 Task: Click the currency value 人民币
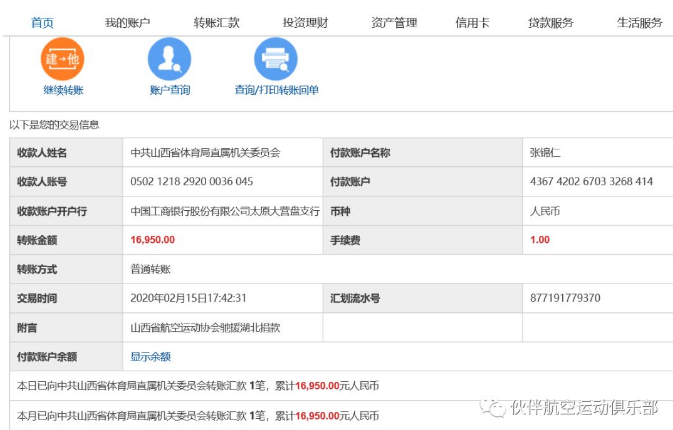545,211
